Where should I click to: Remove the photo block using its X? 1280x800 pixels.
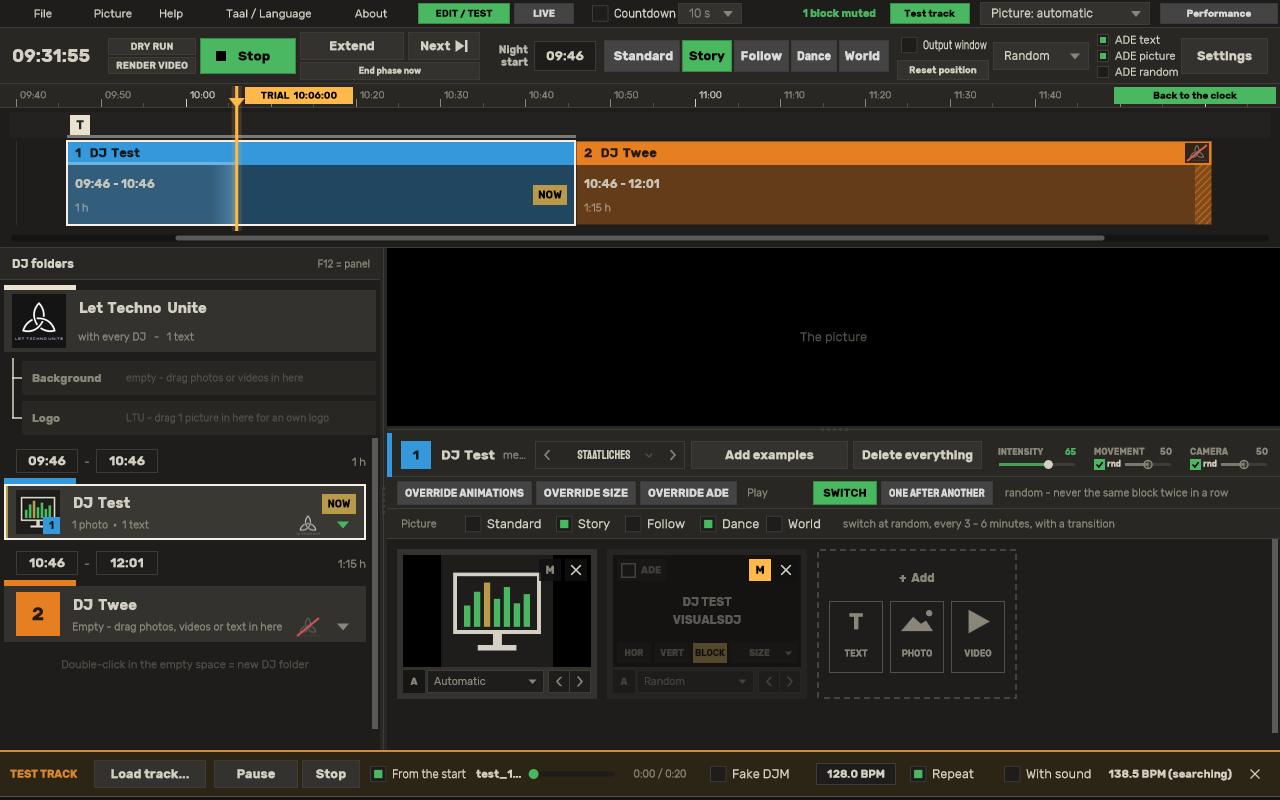tap(576, 570)
